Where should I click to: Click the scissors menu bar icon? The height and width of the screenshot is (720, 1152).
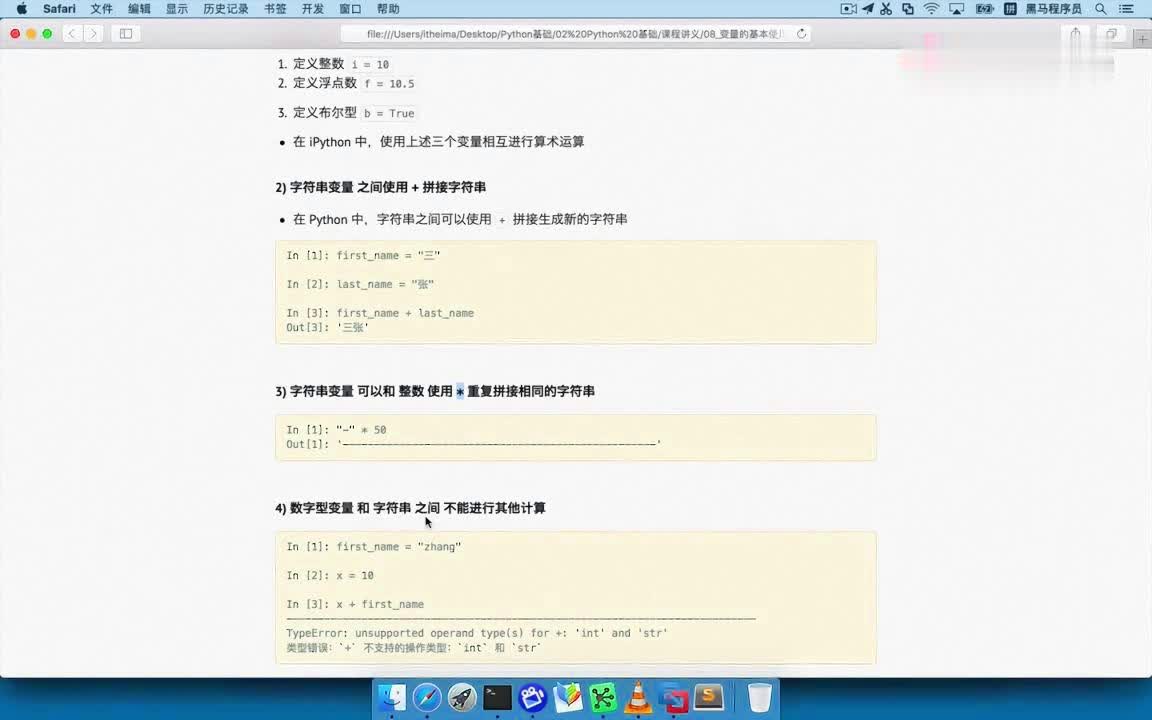click(x=886, y=9)
